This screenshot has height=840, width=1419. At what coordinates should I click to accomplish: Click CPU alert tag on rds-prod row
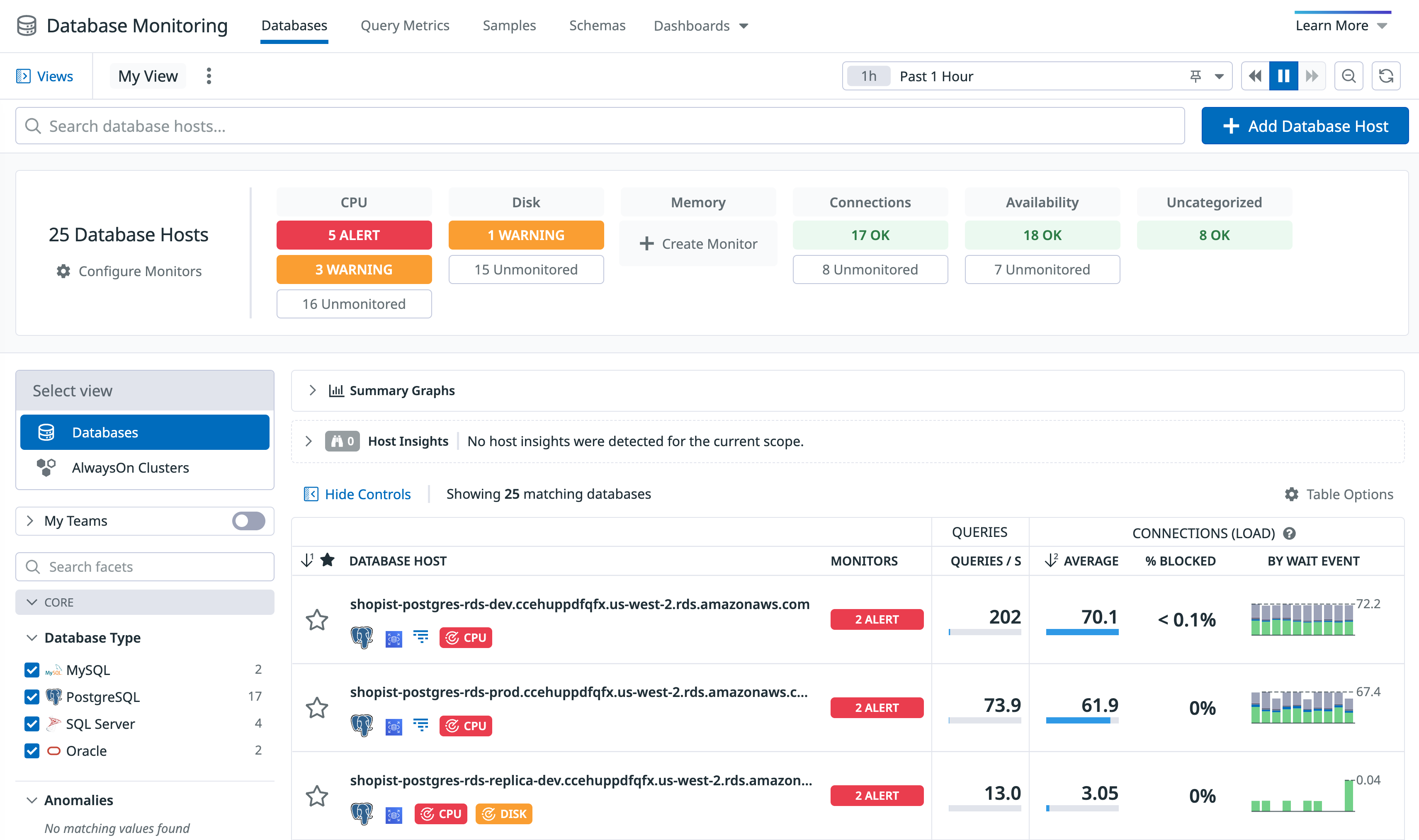465,726
